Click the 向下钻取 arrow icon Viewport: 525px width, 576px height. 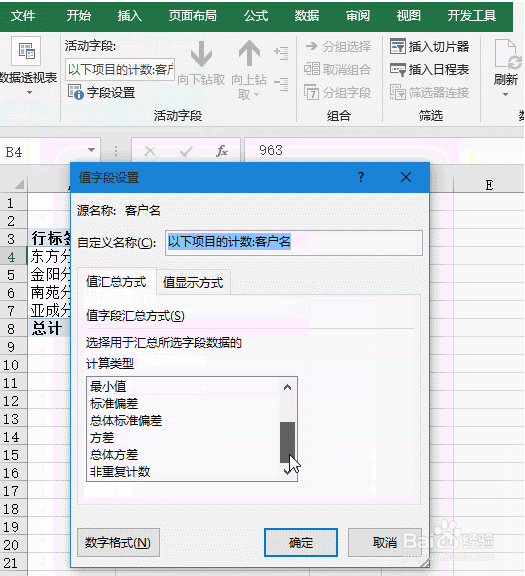tap(201, 54)
